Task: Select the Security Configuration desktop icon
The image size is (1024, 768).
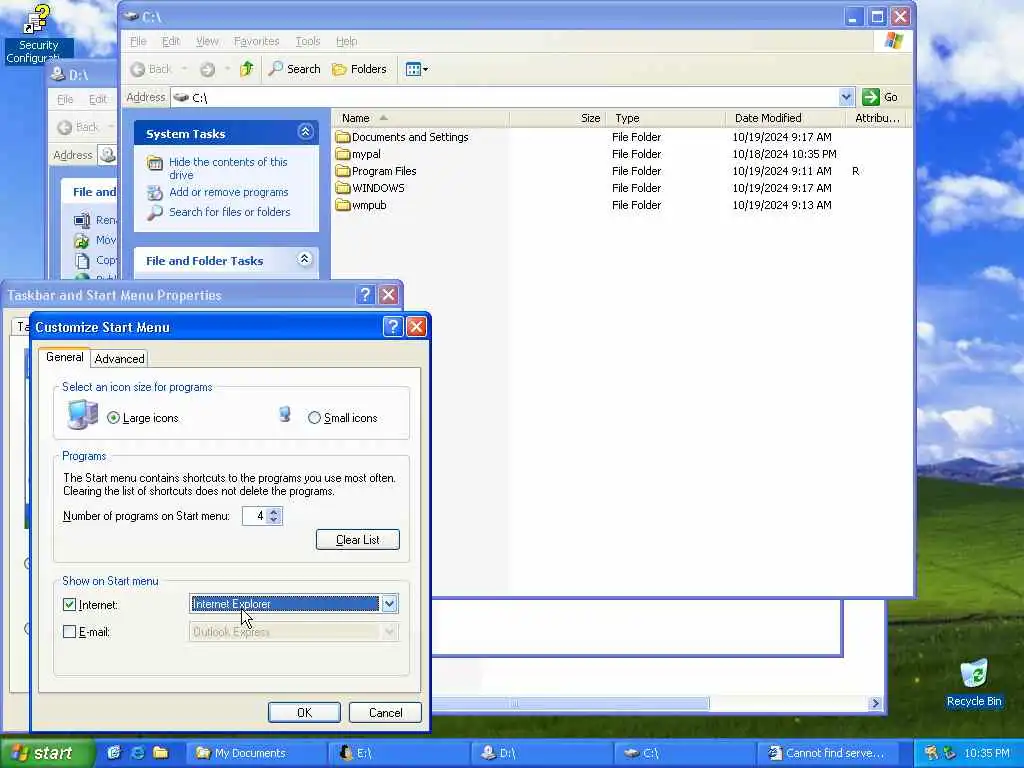Action: point(38,34)
